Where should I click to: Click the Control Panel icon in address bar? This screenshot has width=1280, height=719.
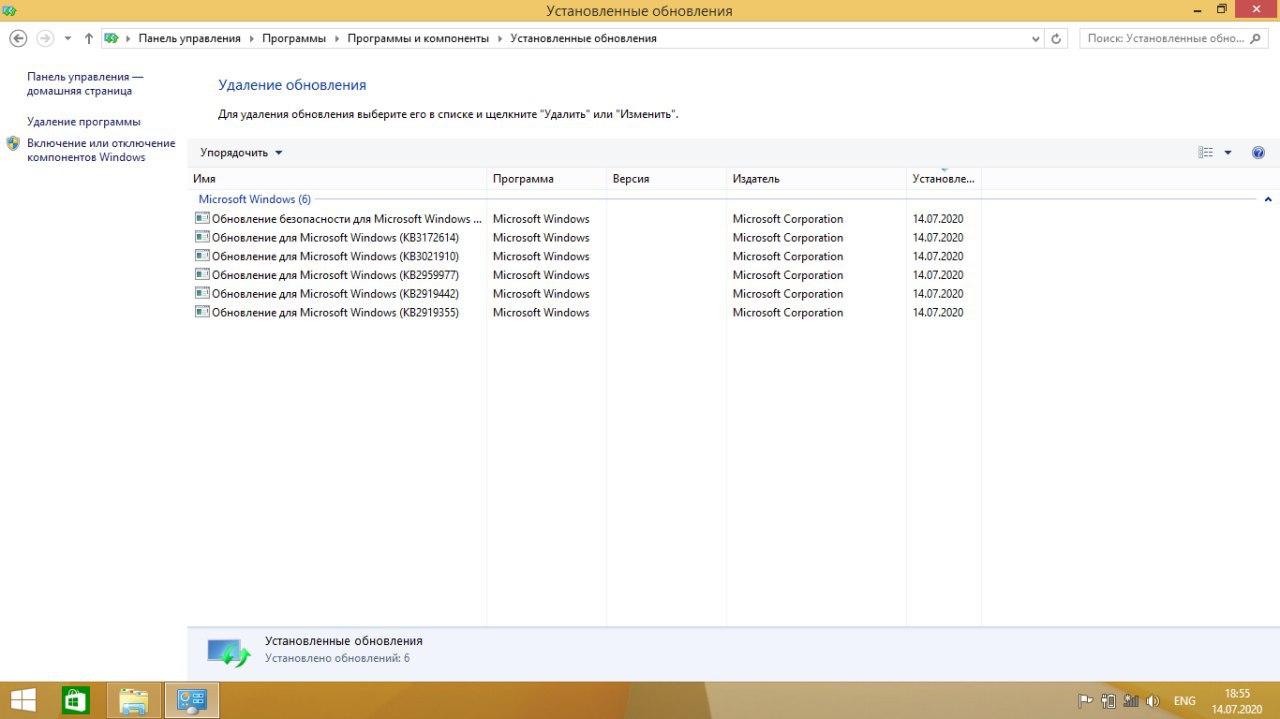pos(112,38)
